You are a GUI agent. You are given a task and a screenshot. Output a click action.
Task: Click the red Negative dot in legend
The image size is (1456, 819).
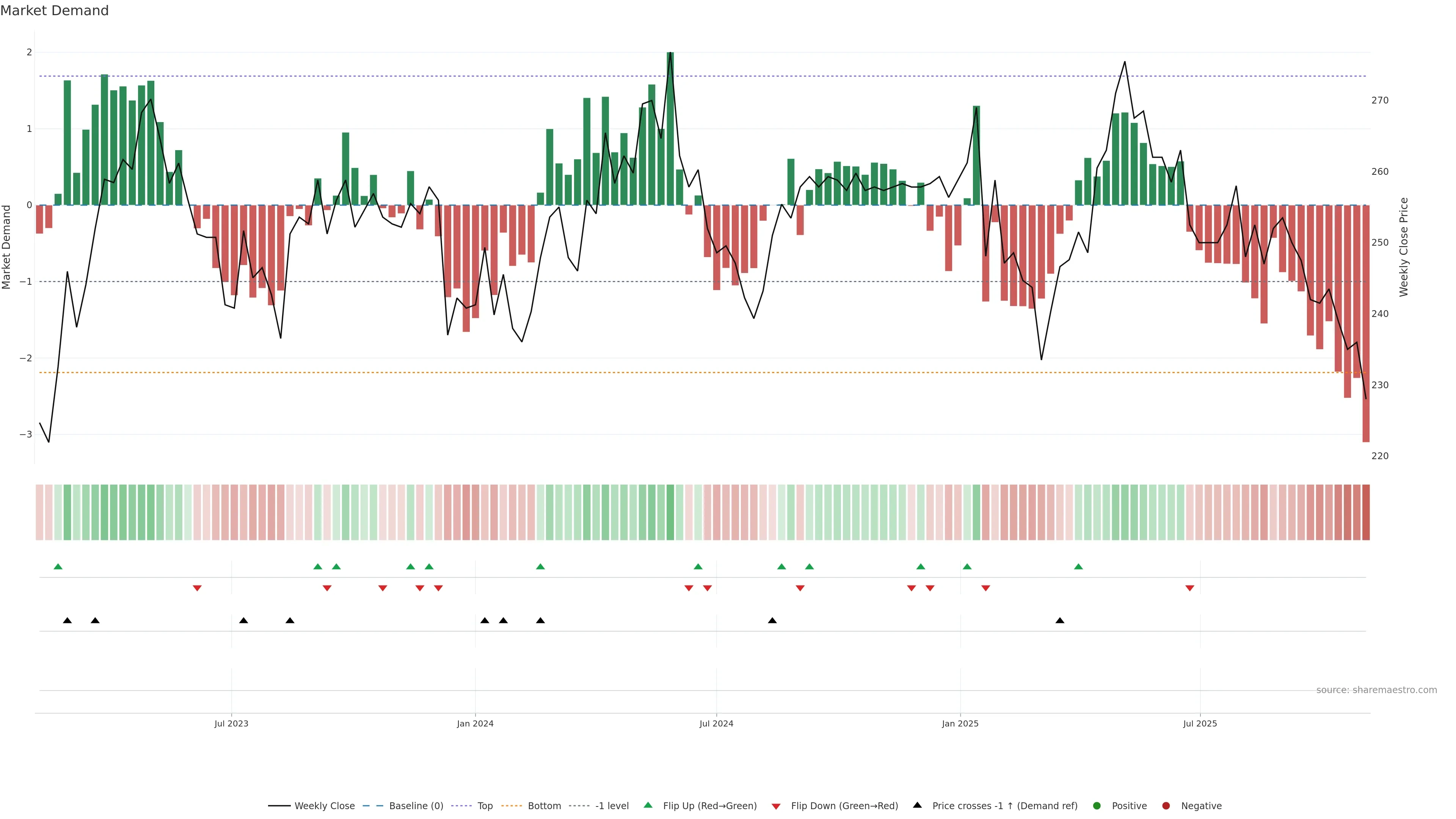1166,806
